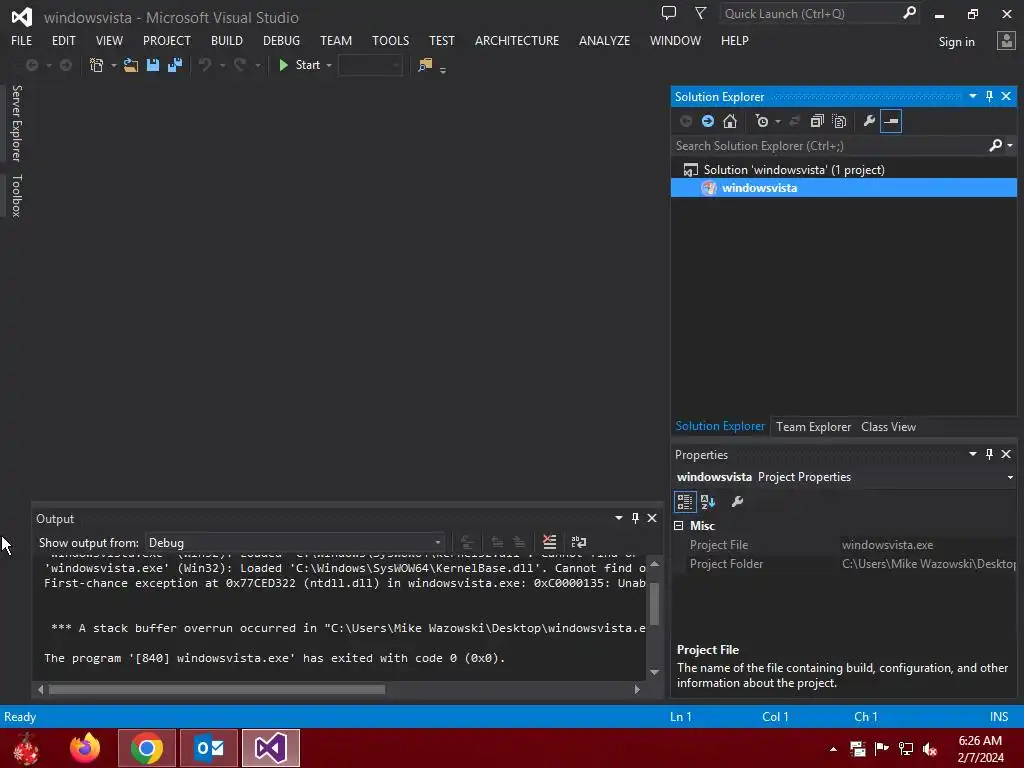1024x768 pixels.
Task: Click the account avatar icon beside Sign in
Action: (1006, 41)
